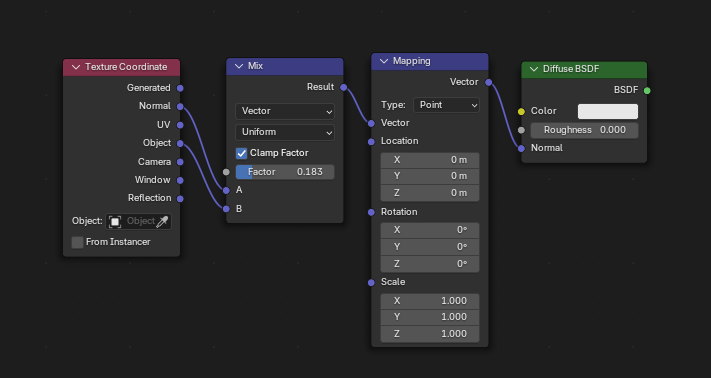Viewport: 711px width, 378px height.
Task: Click the Object output socket
Action: [x=180, y=143]
